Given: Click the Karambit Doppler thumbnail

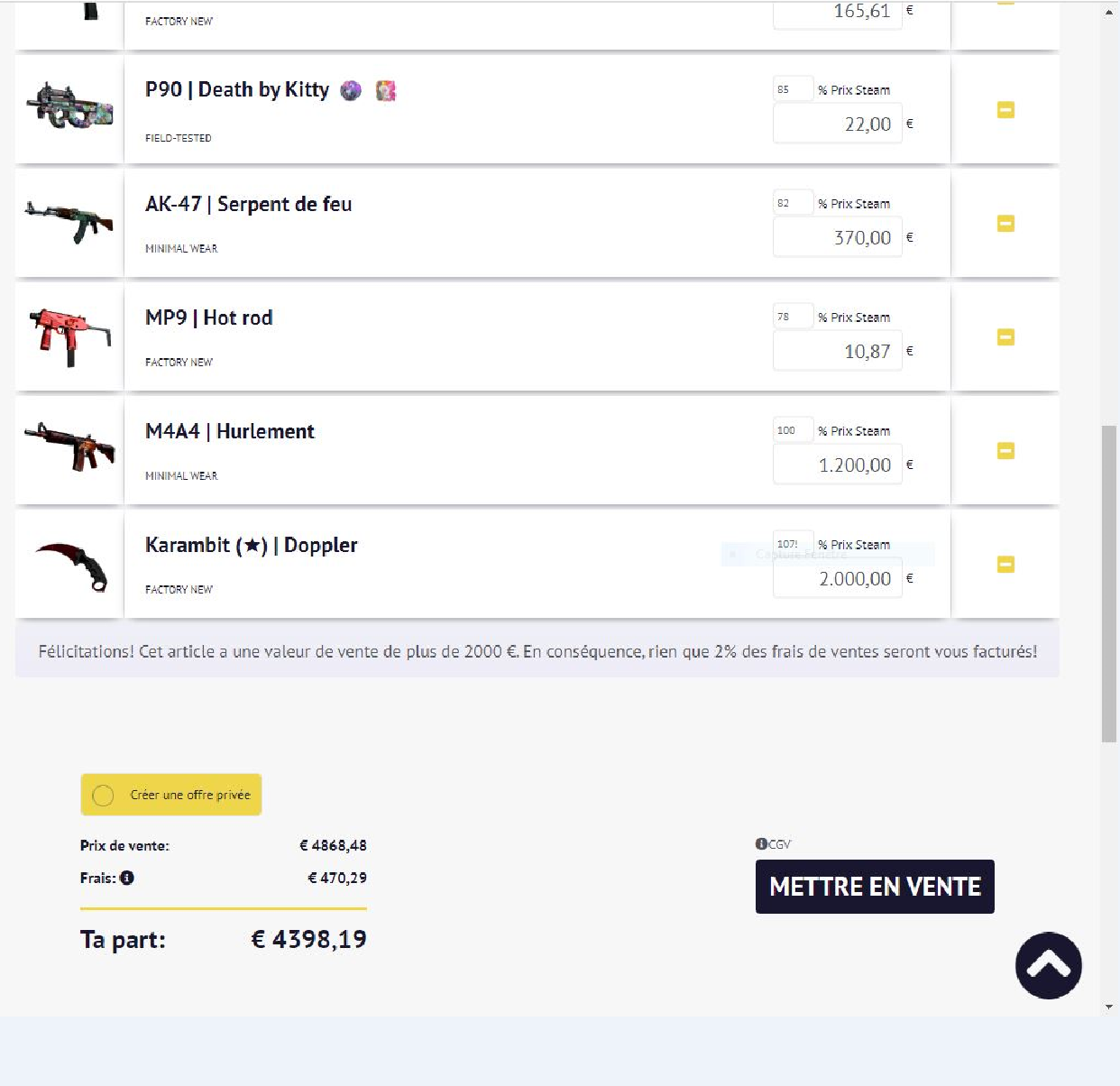Looking at the screenshot, I should coord(69,565).
